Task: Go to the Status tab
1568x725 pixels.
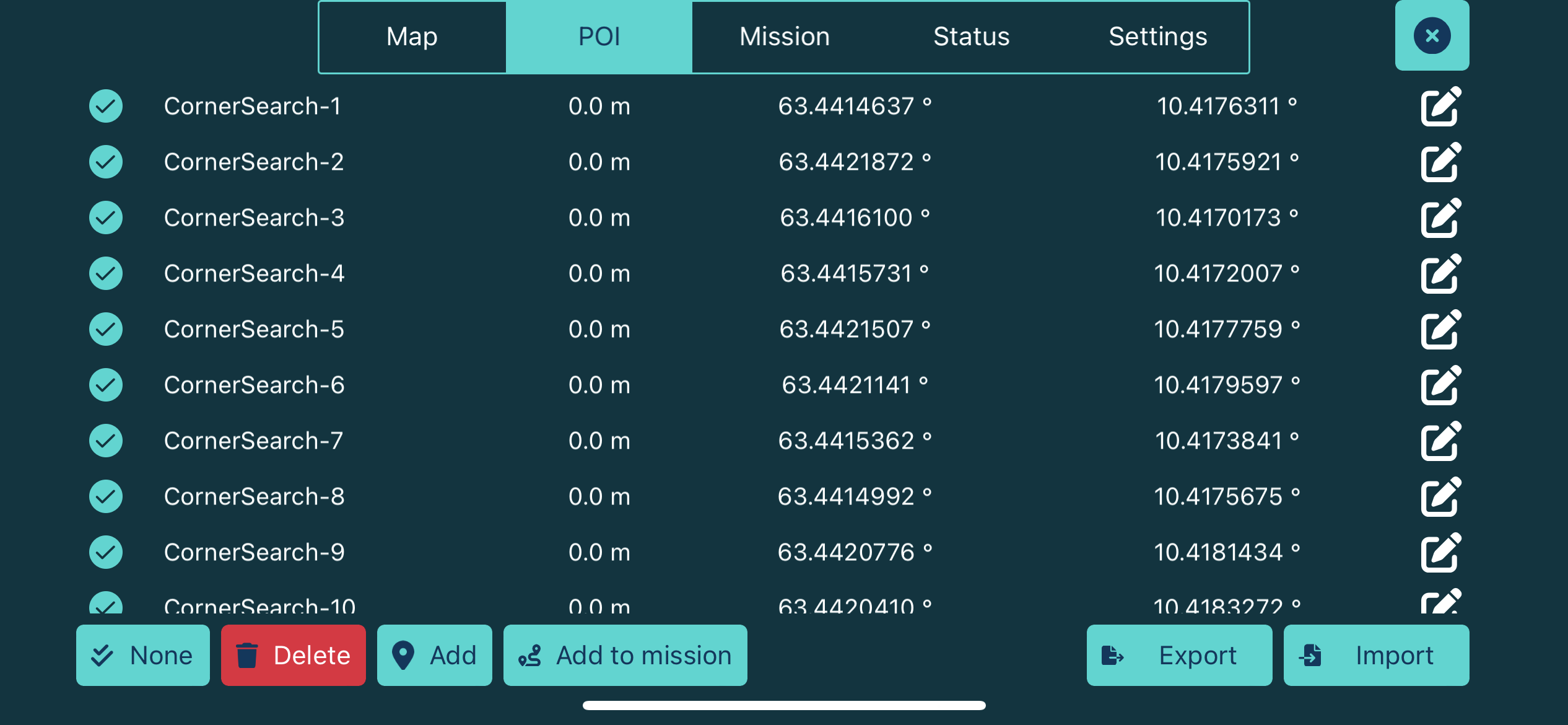Action: coord(971,37)
